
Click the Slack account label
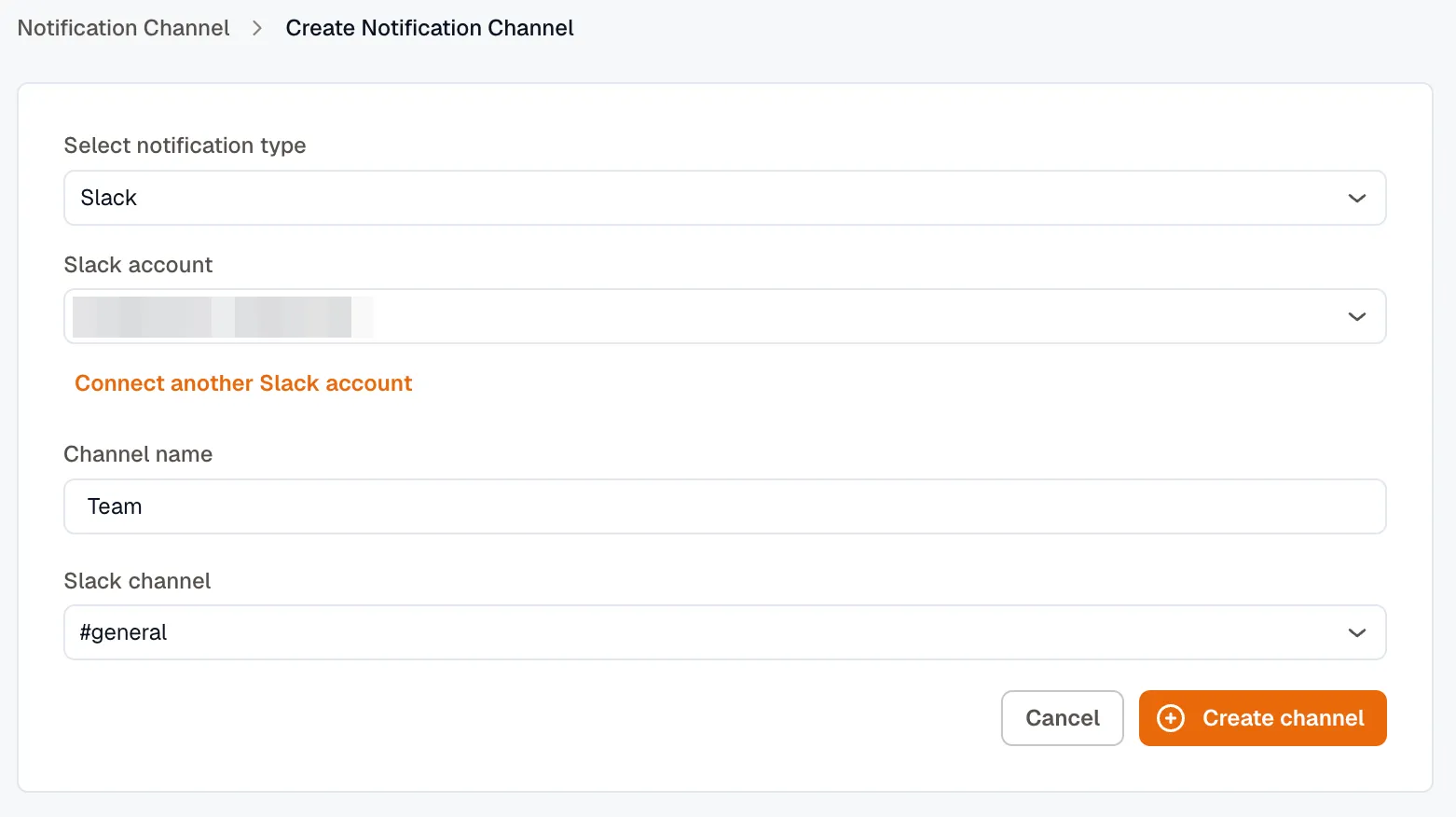click(x=138, y=265)
